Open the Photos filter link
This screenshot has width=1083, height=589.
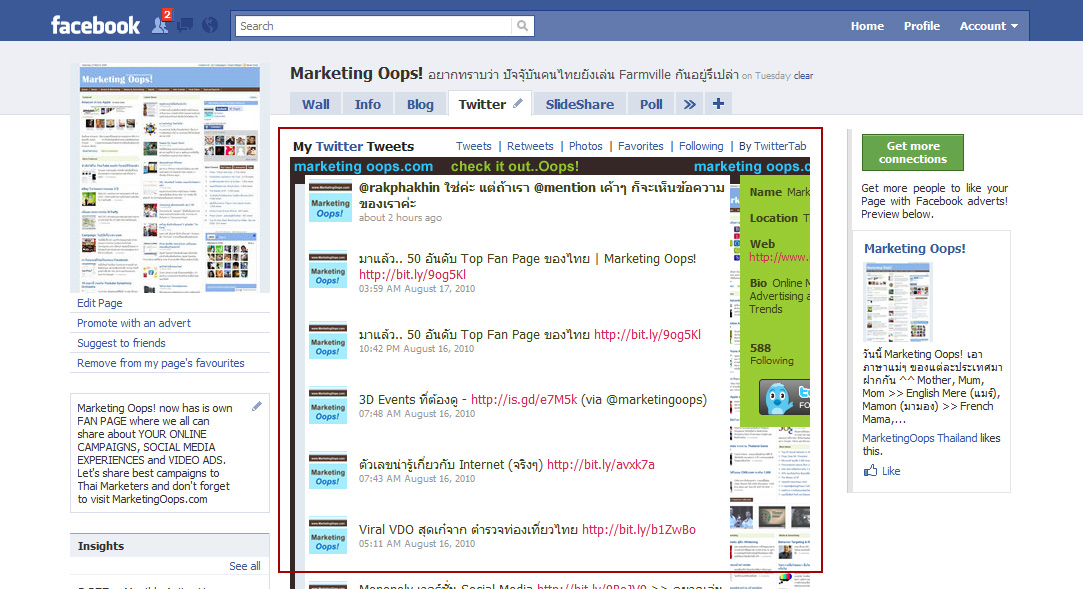[586, 146]
